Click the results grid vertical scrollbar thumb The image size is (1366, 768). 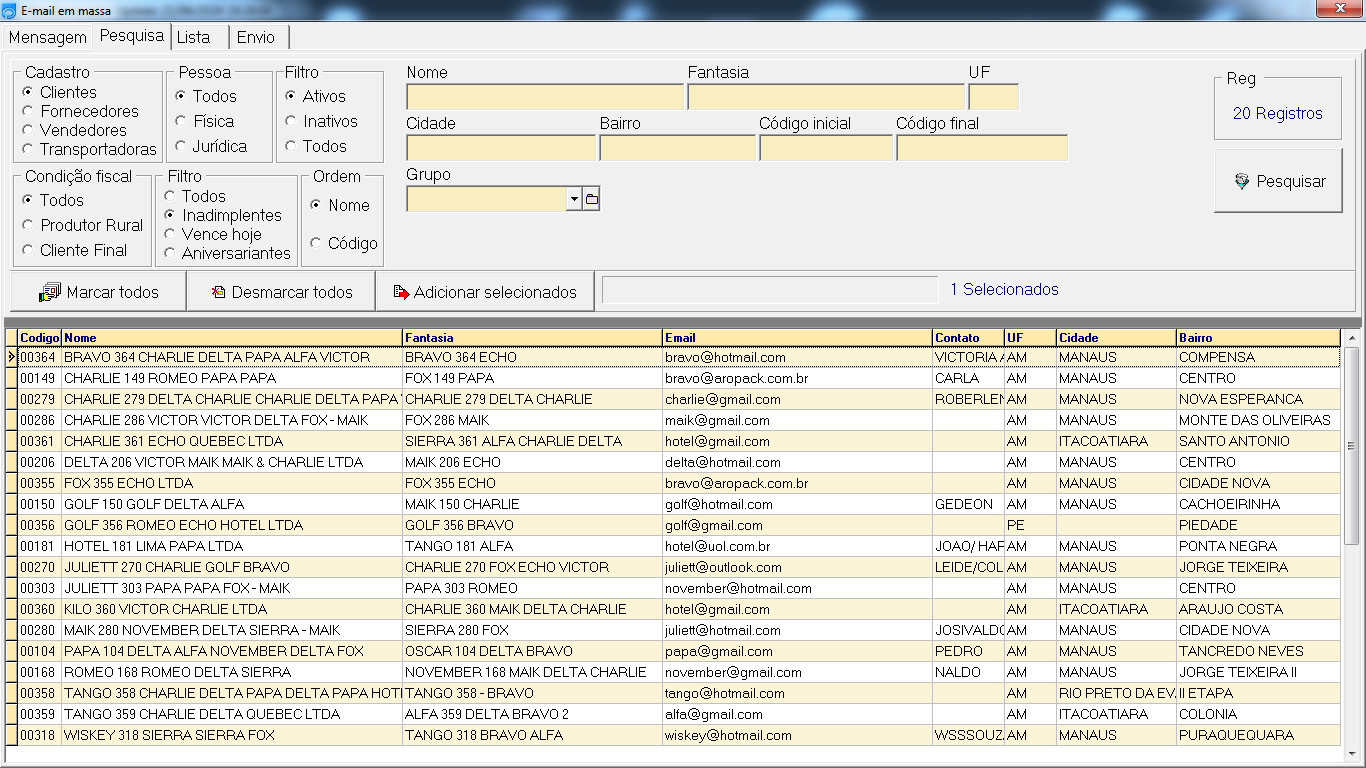coord(1351,446)
